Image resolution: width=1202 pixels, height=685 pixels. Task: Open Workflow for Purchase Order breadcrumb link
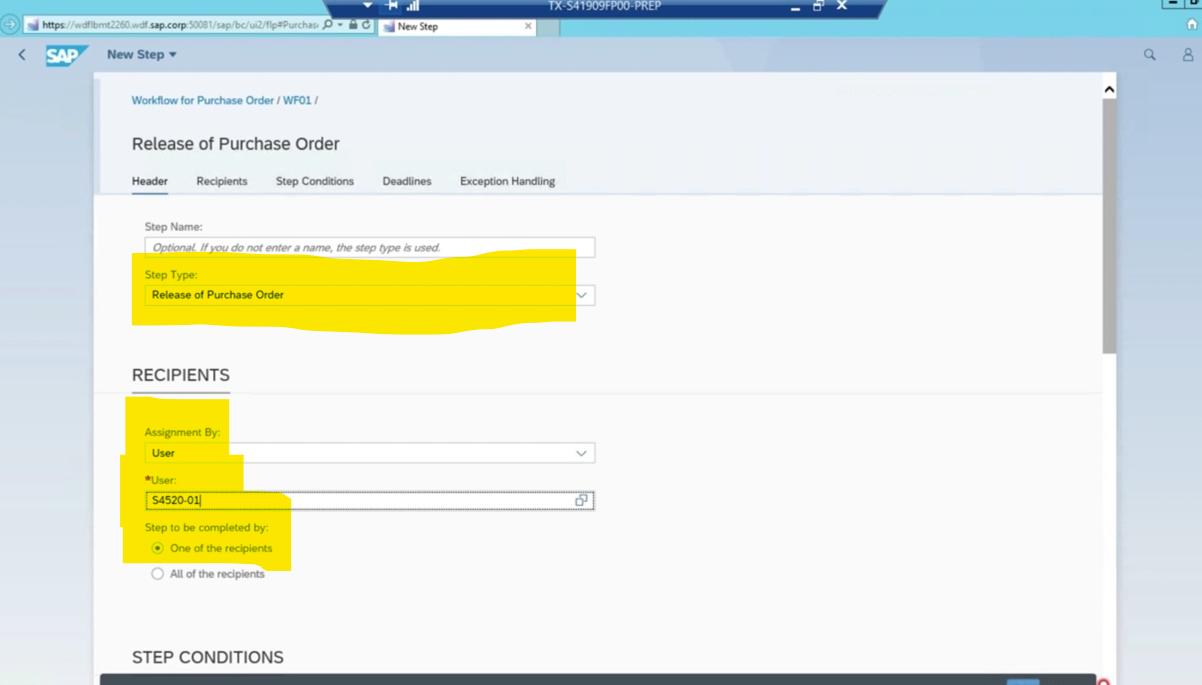pos(203,100)
